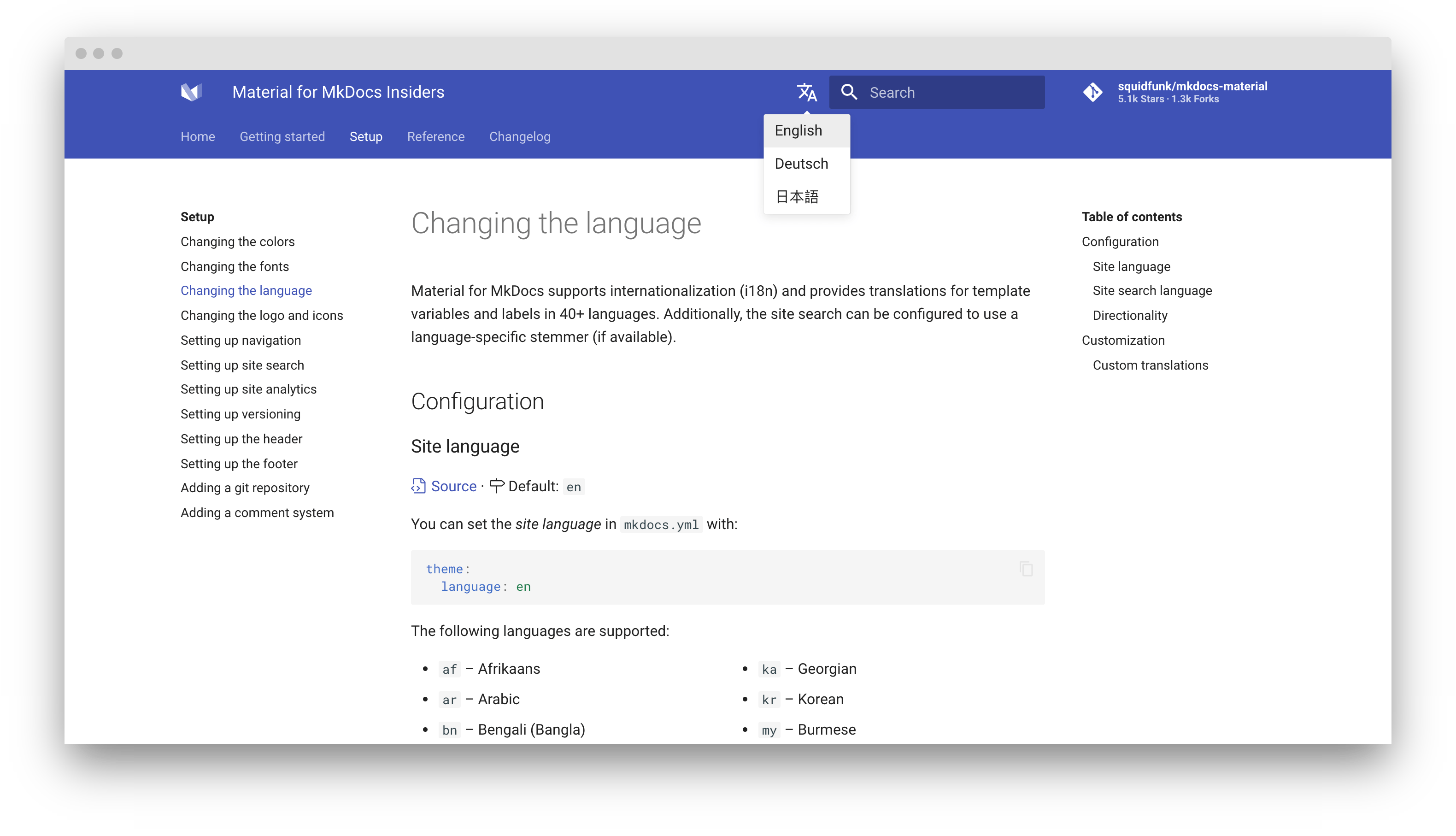Jump to Customization in table of contents
The height and width of the screenshot is (836, 1456).
[x=1123, y=341]
